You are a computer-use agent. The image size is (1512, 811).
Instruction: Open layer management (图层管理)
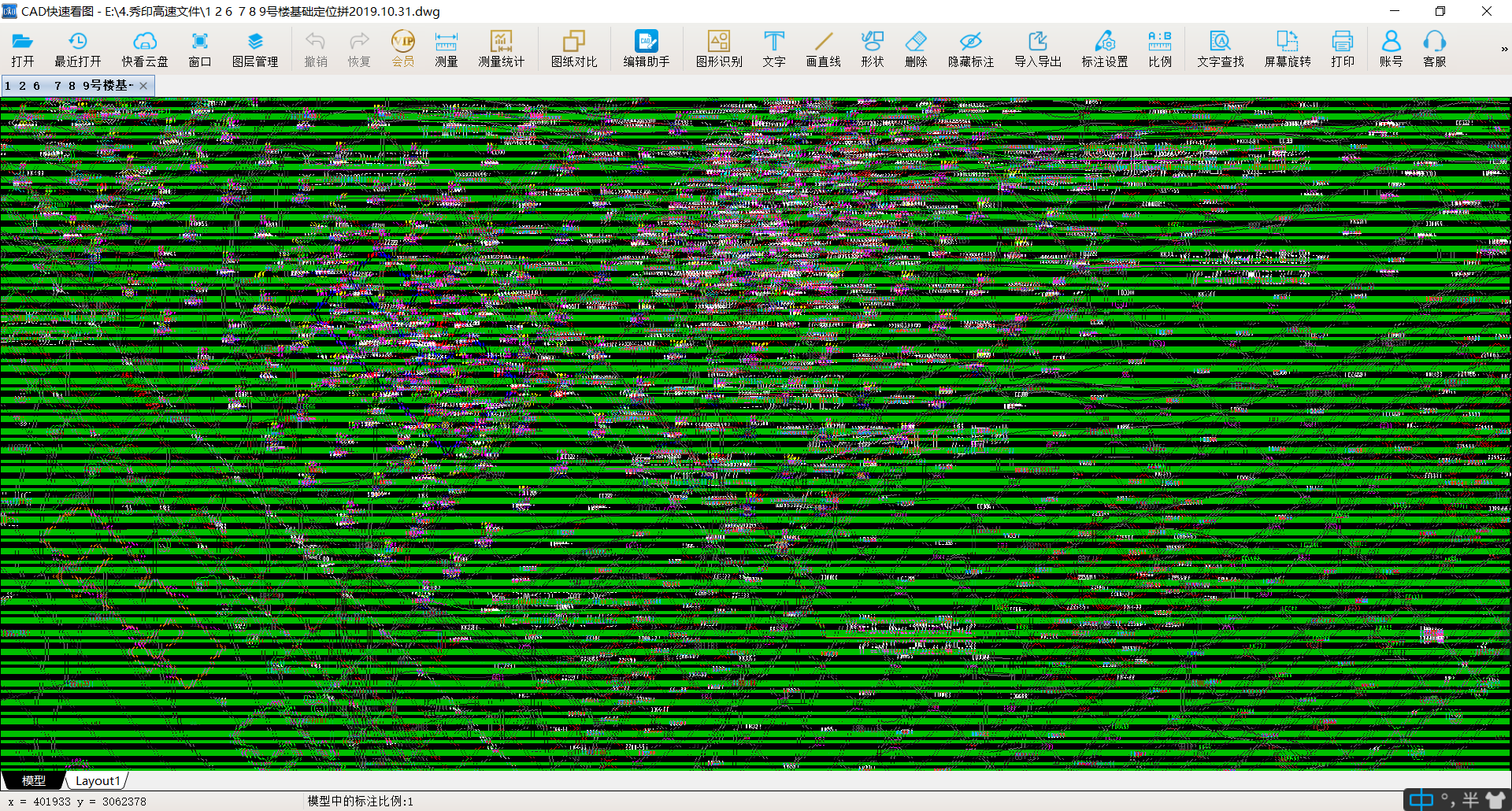254,49
